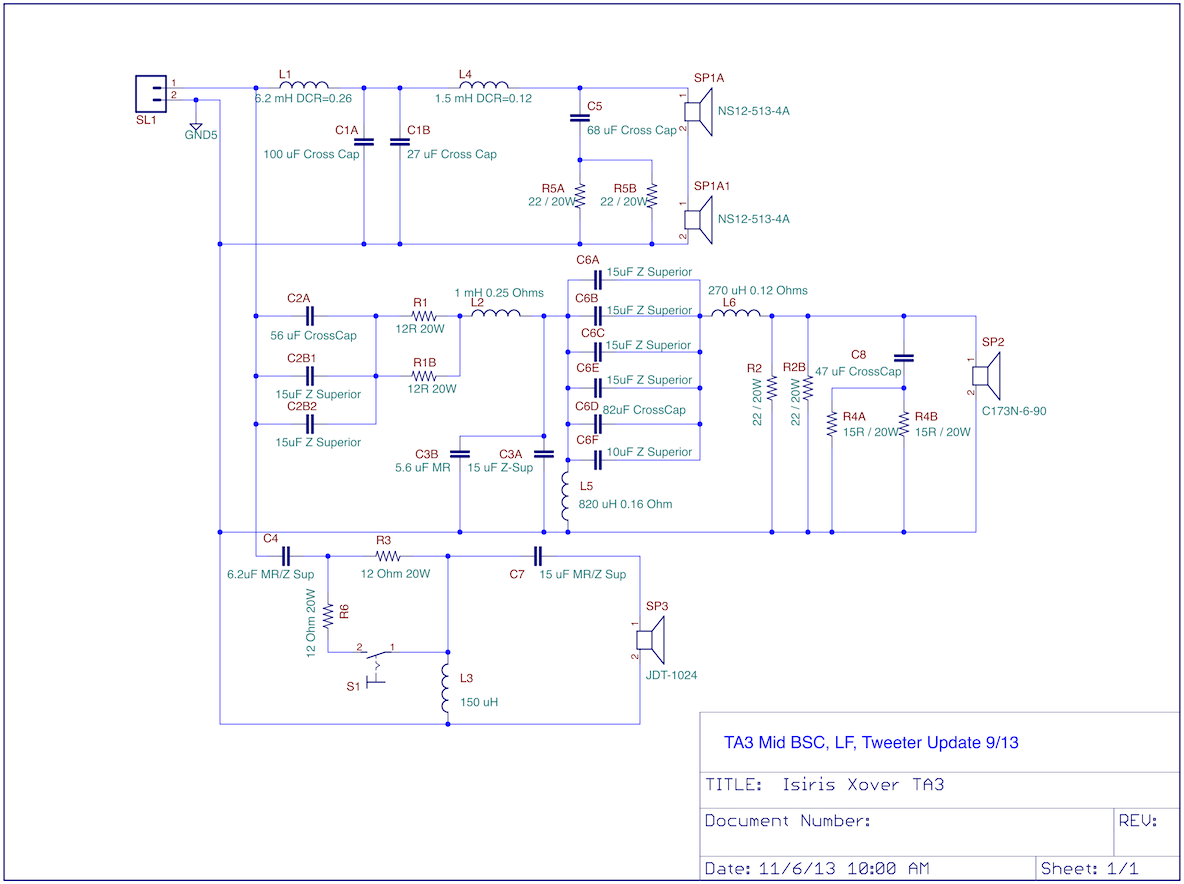Click the R5B resistor symbol
This screenshot has width=1184, height=884.
pos(652,196)
